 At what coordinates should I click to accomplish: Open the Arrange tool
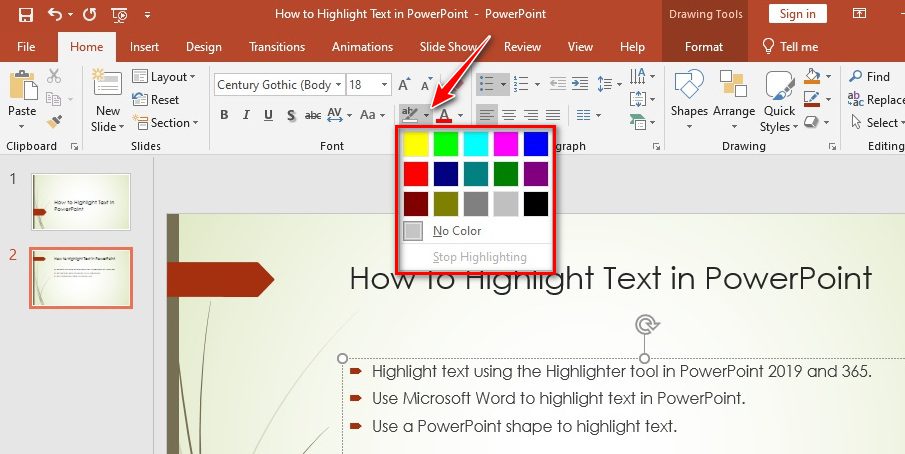pos(733,88)
